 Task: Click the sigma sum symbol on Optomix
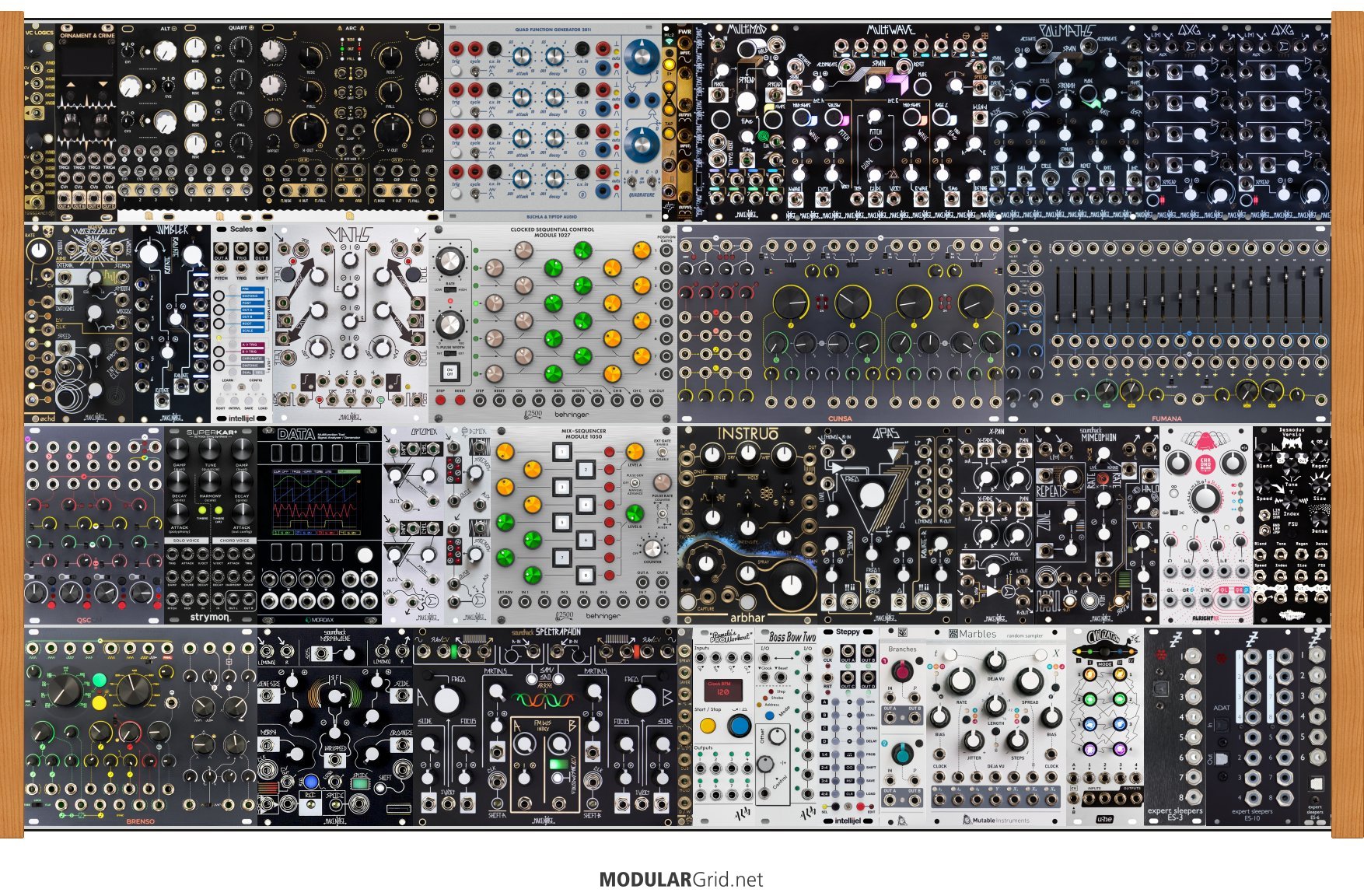tap(432, 601)
